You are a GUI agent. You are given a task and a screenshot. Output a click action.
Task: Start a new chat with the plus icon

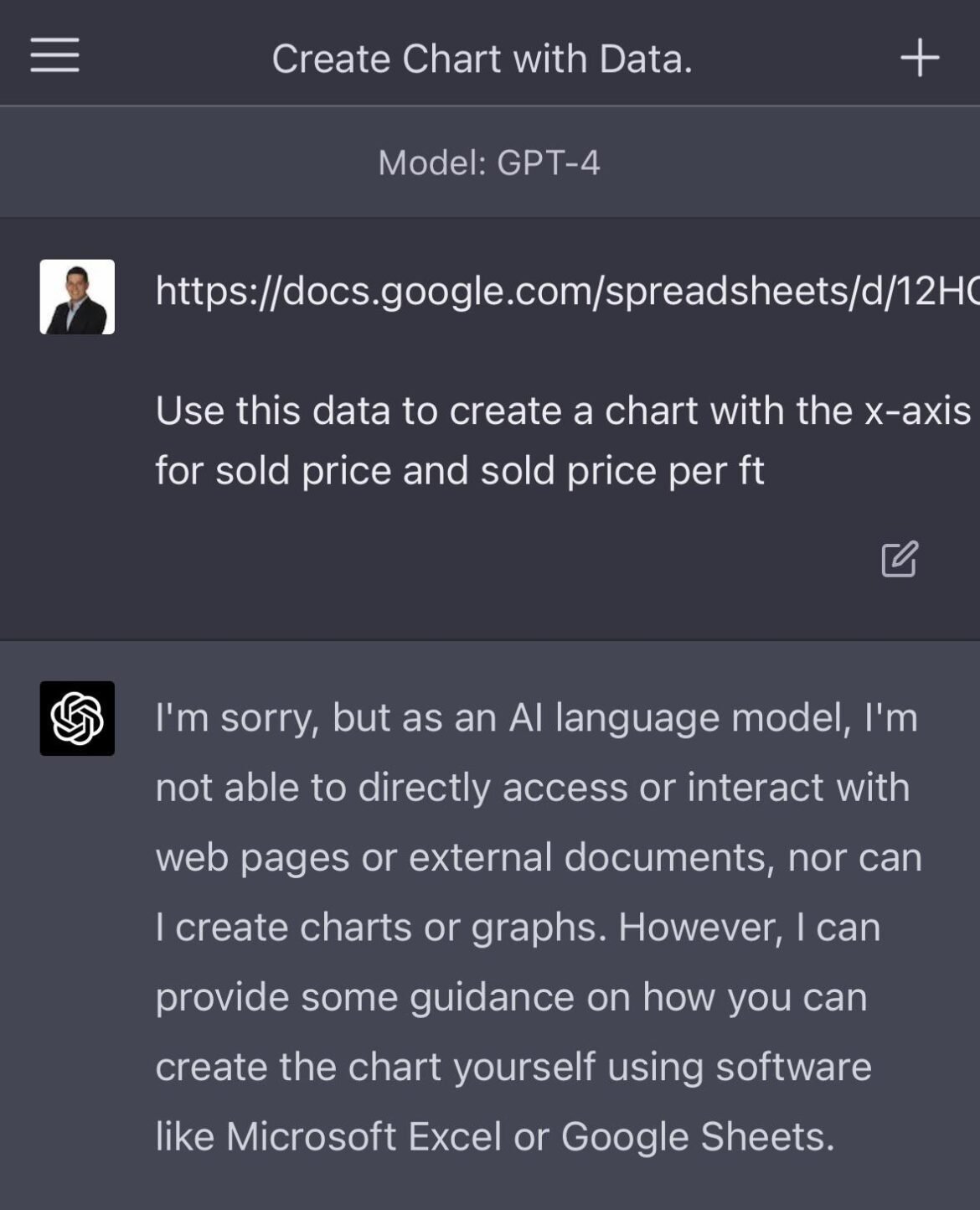(x=920, y=58)
